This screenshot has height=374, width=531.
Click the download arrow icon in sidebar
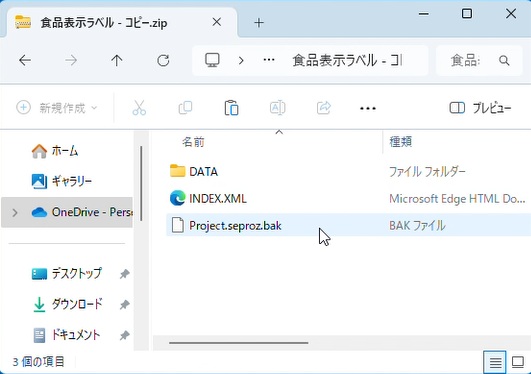point(39,304)
